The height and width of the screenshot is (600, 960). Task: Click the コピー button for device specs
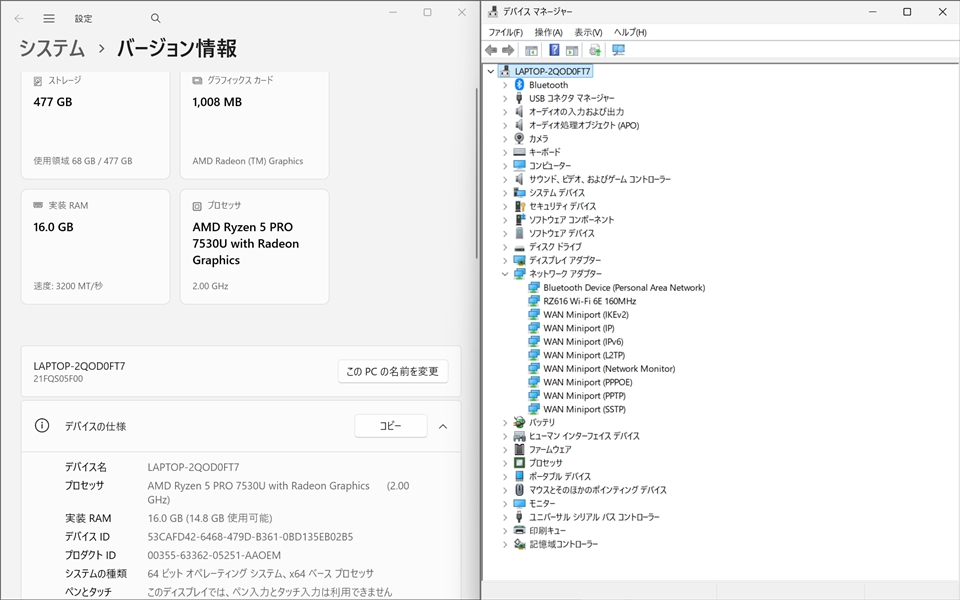coord(390,426)
